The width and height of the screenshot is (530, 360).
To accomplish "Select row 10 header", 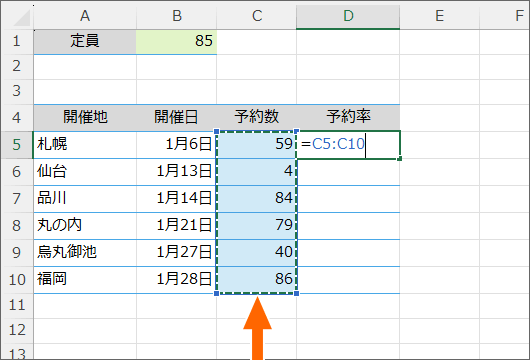I will pos(17,280).
